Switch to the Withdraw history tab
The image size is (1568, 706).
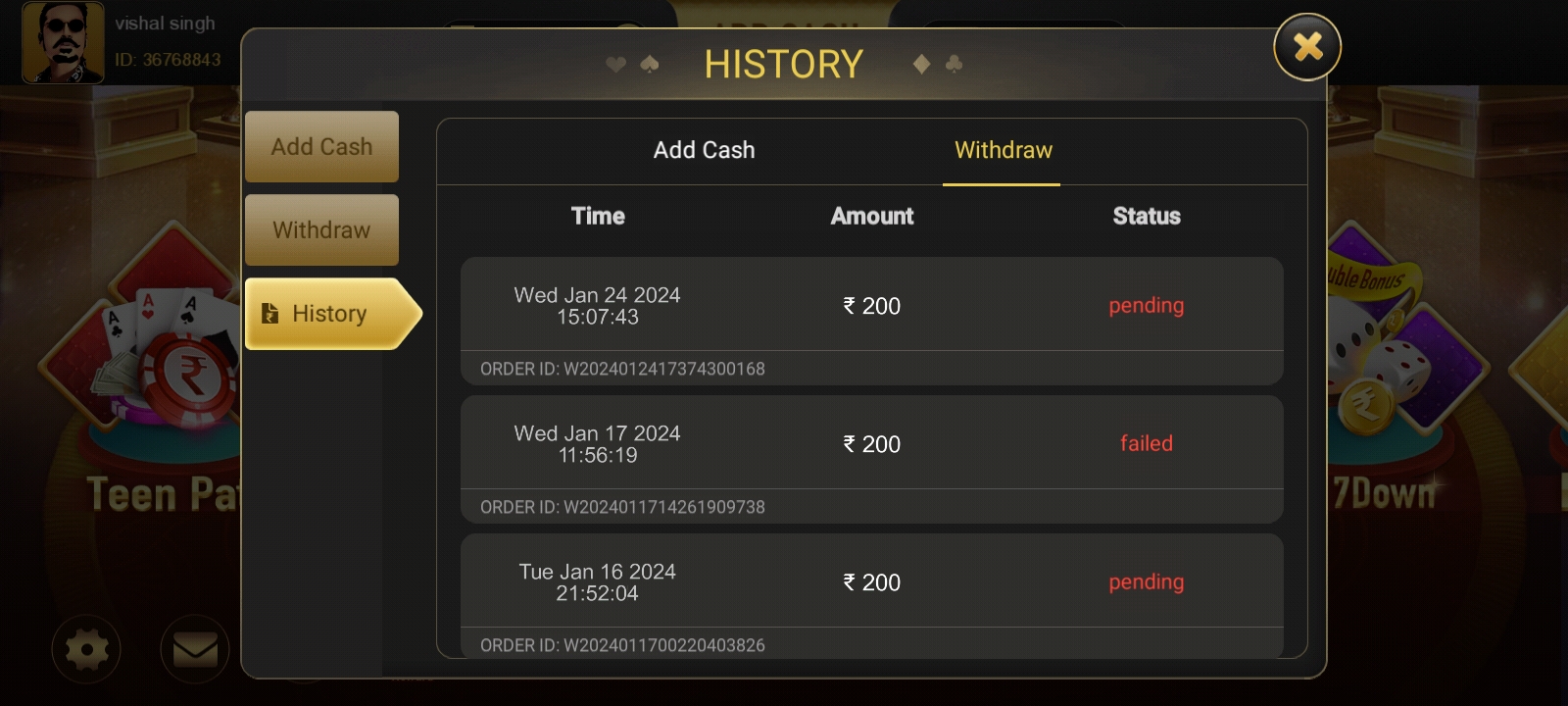(1003, 150)
